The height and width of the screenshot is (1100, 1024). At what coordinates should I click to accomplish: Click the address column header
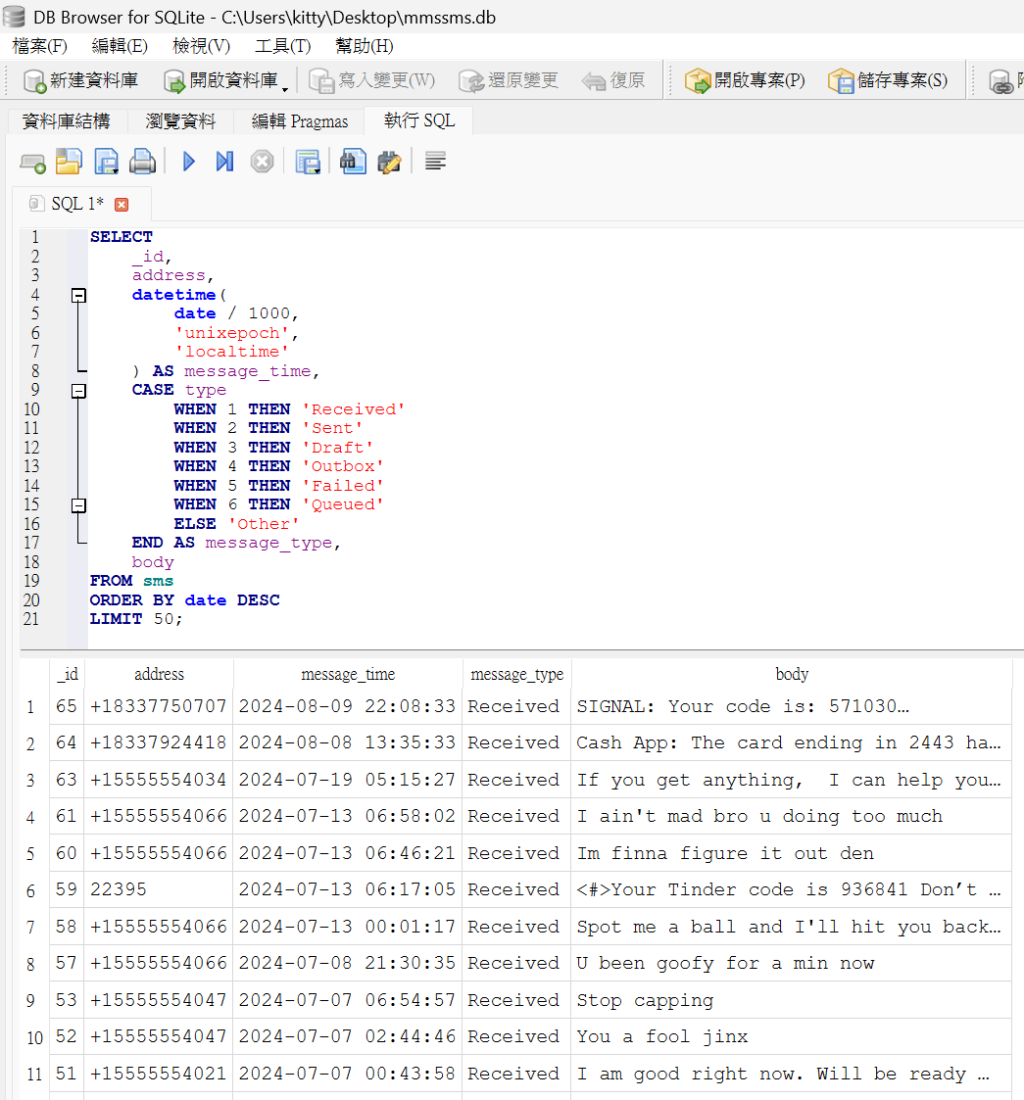[x=159, y=674]
